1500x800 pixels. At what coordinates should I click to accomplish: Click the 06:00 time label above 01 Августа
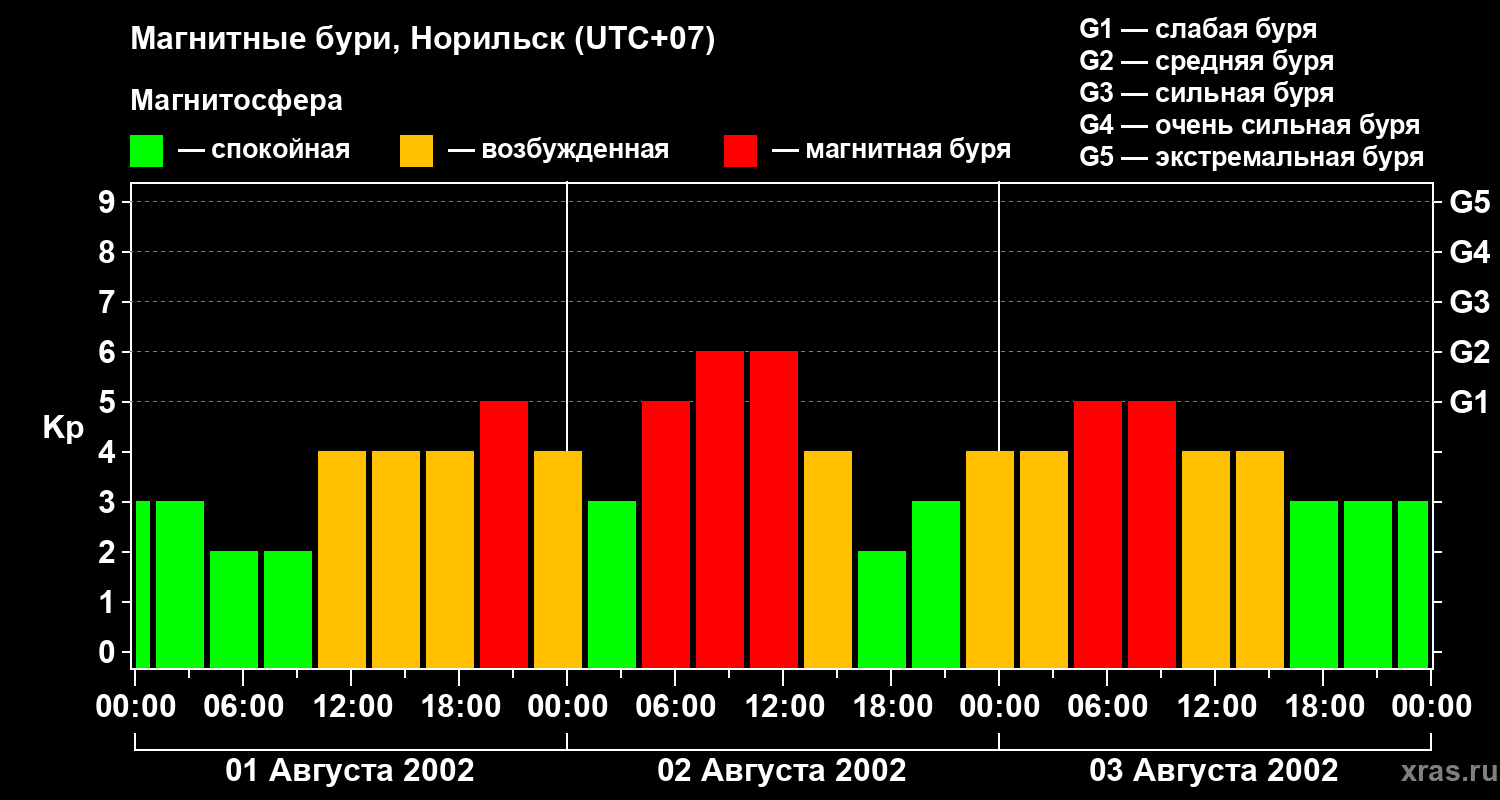pyautogui.click(x=242, y=706)
